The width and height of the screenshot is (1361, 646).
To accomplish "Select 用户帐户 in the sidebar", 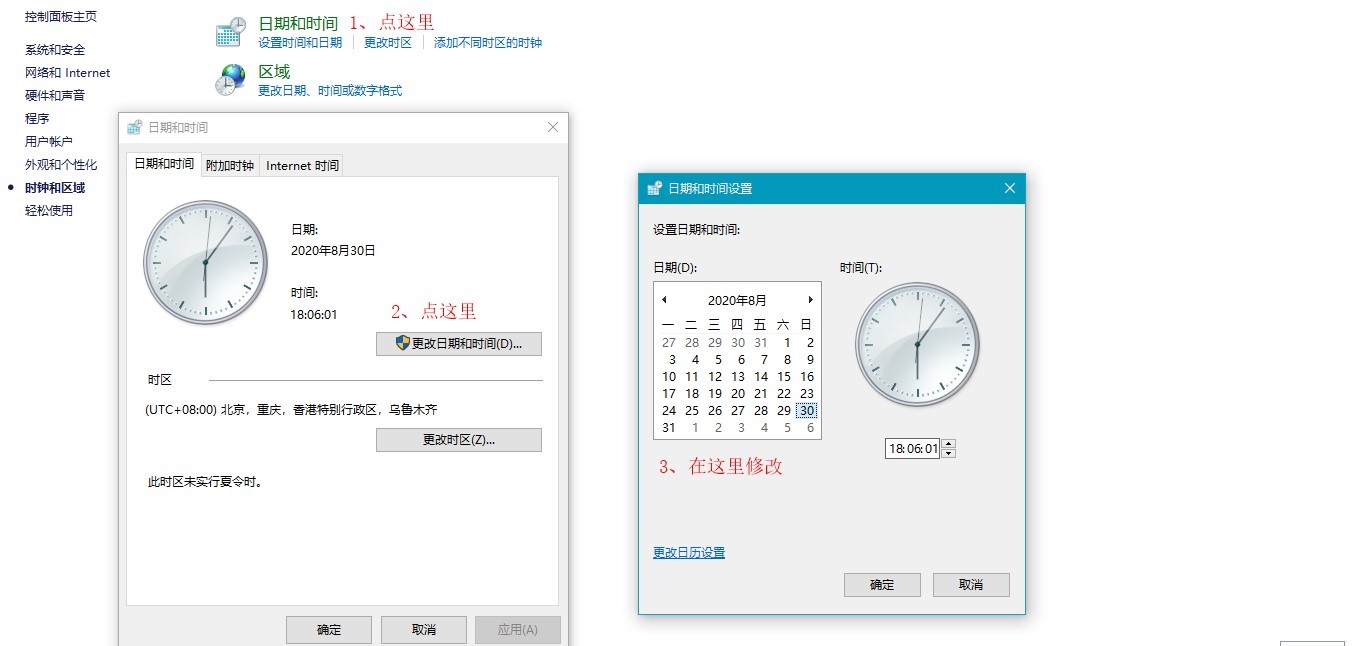I will 49,142.
